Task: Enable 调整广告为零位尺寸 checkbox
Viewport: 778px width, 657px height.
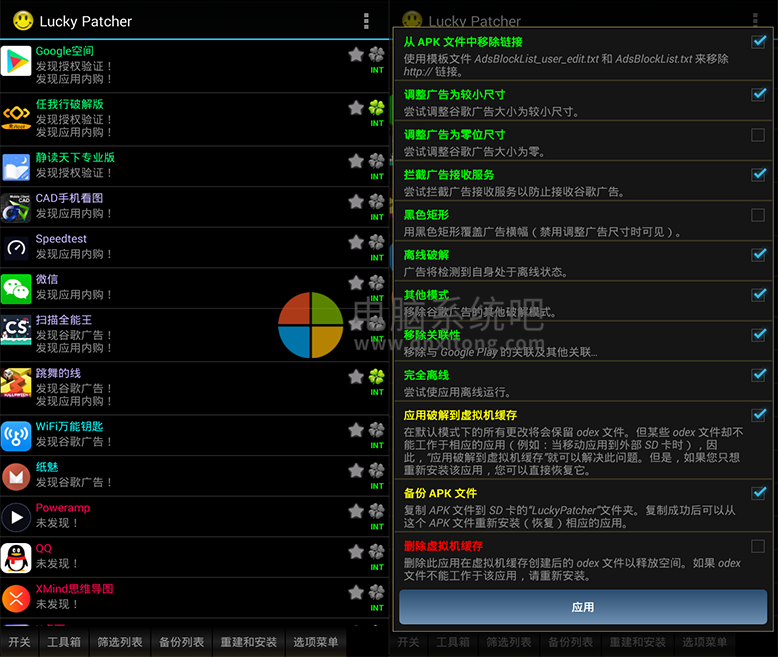Action: [758, 135]
